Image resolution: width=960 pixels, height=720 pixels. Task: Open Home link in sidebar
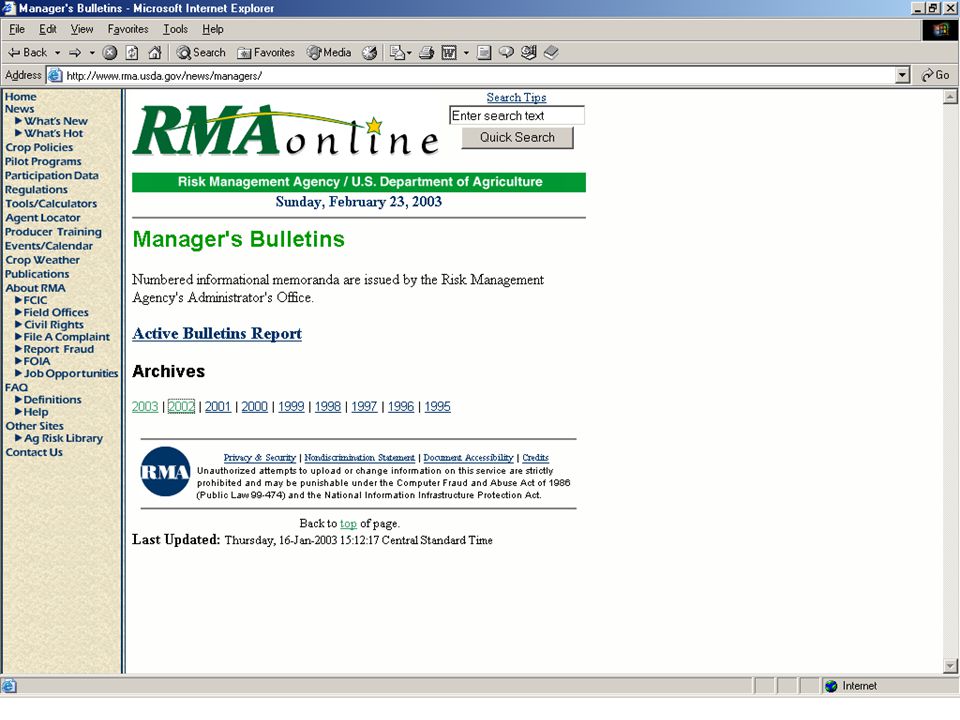coord(20,97)
